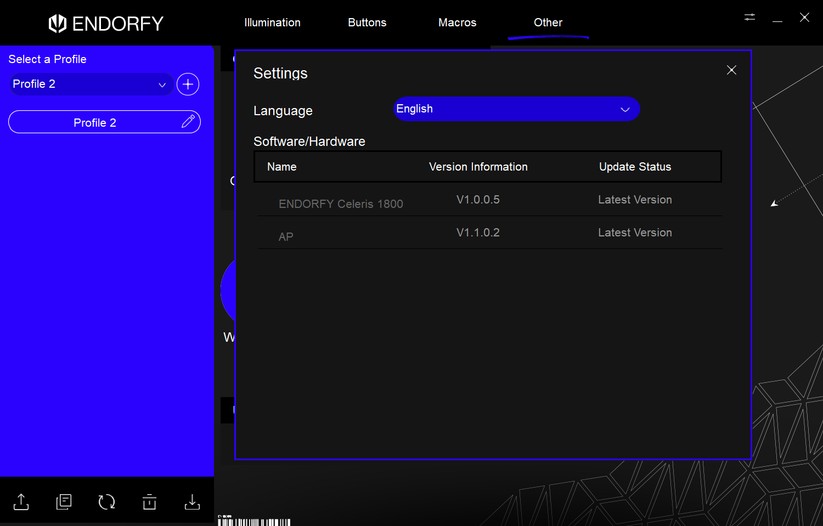Open the Buttons tab
The width and height of the screenshot is (823, 526).
click(x=367, y=23)
